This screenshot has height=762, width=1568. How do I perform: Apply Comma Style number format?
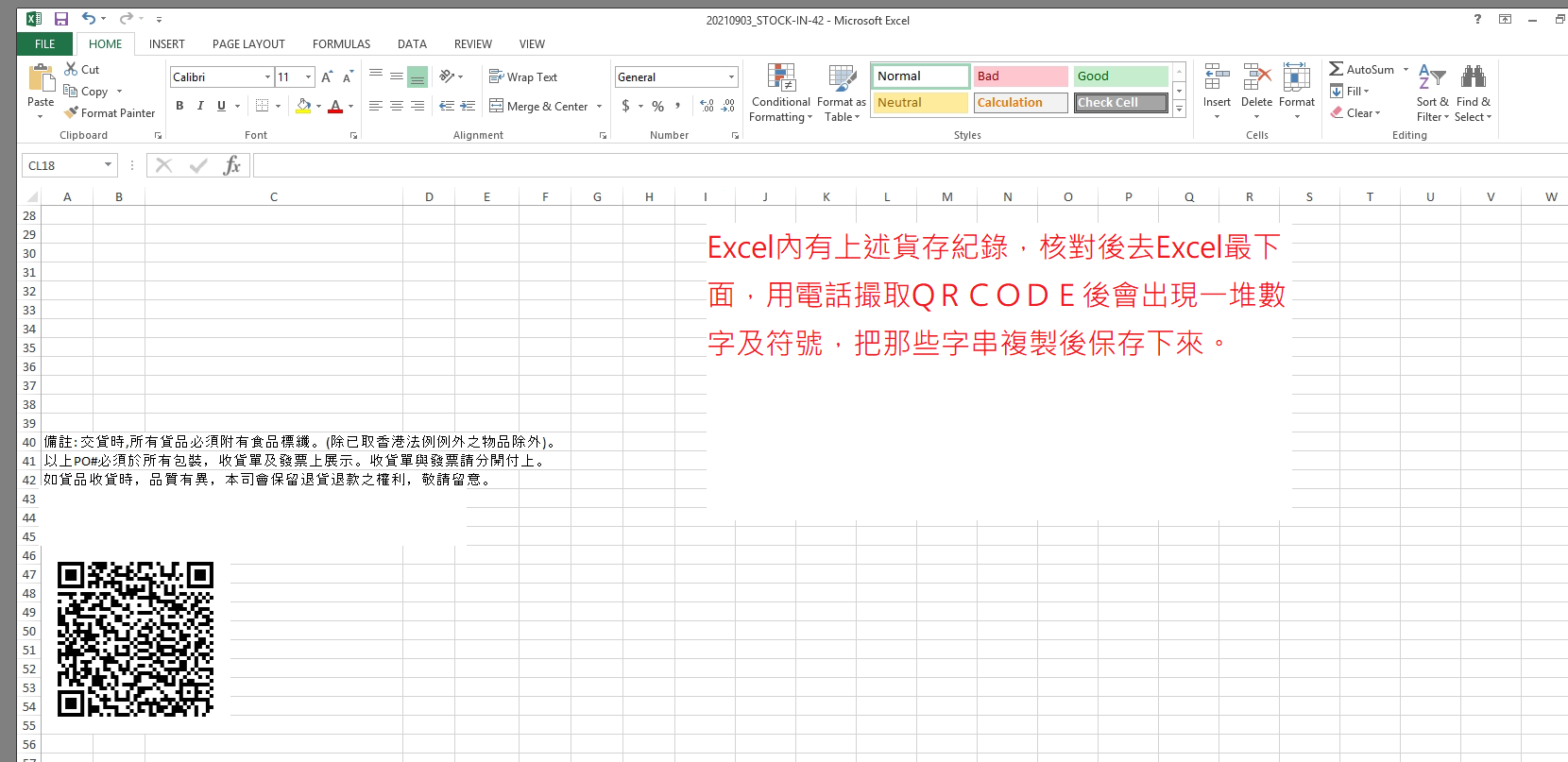coord(678,106)
